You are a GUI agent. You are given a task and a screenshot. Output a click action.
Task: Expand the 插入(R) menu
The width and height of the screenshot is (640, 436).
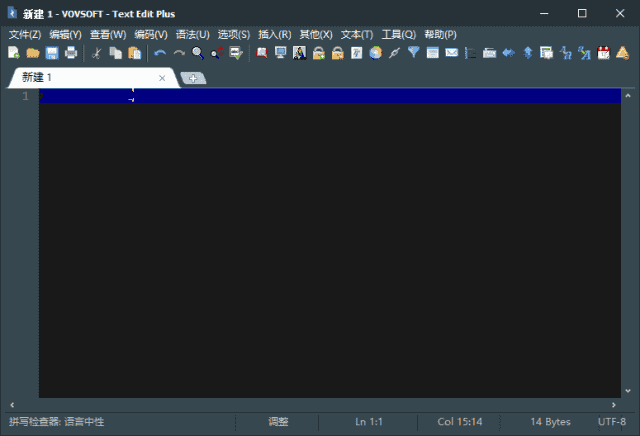pyautogui.click(x=274, y=34)
